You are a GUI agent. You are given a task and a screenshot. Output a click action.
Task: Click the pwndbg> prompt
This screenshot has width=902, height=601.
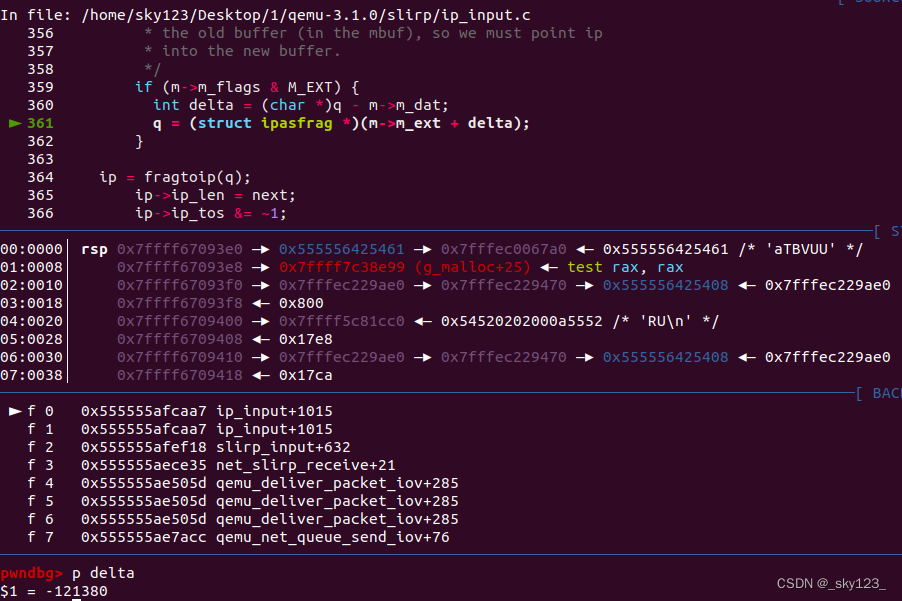pyautogui.click(x=31, y=573)
